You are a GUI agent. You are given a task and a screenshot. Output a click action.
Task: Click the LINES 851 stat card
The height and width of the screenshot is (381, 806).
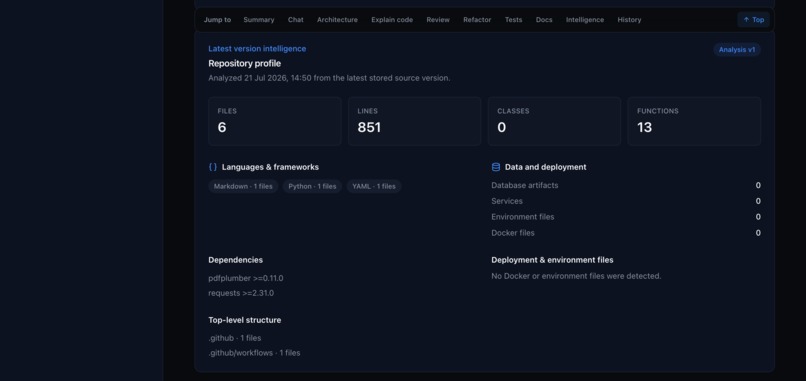click(414, 121)
